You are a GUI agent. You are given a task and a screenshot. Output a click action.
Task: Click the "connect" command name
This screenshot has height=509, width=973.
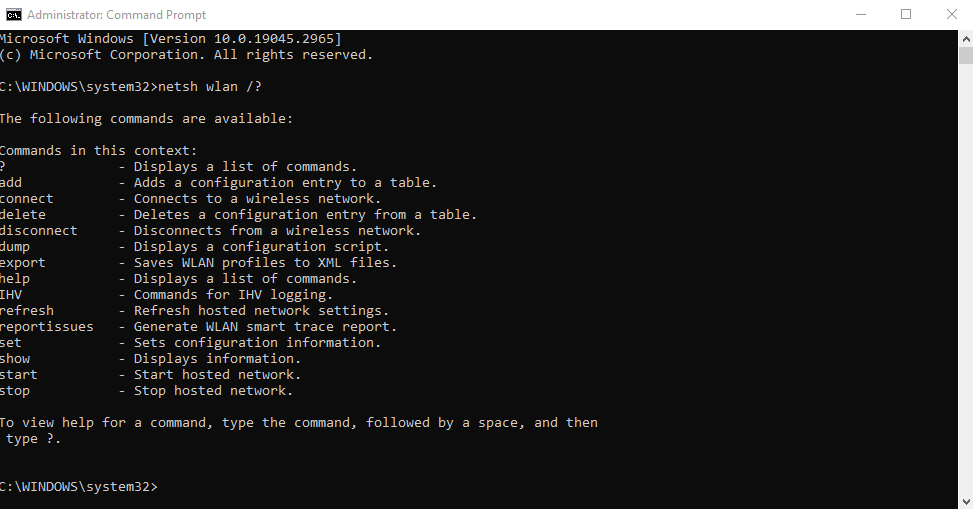pyautogui.click(x=27, y=199)
